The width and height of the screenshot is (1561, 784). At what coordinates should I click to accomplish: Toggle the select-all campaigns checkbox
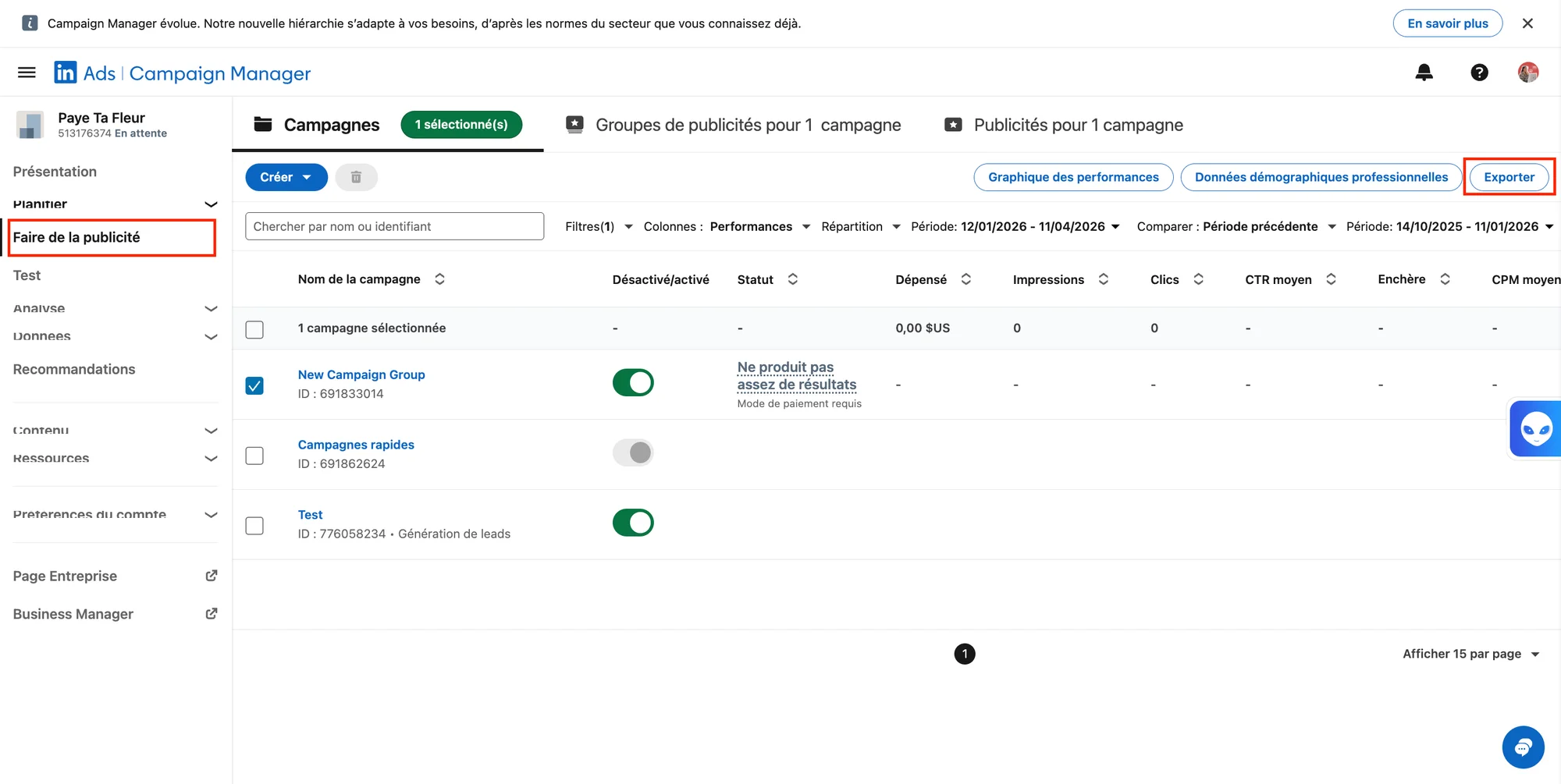[254, 329]
